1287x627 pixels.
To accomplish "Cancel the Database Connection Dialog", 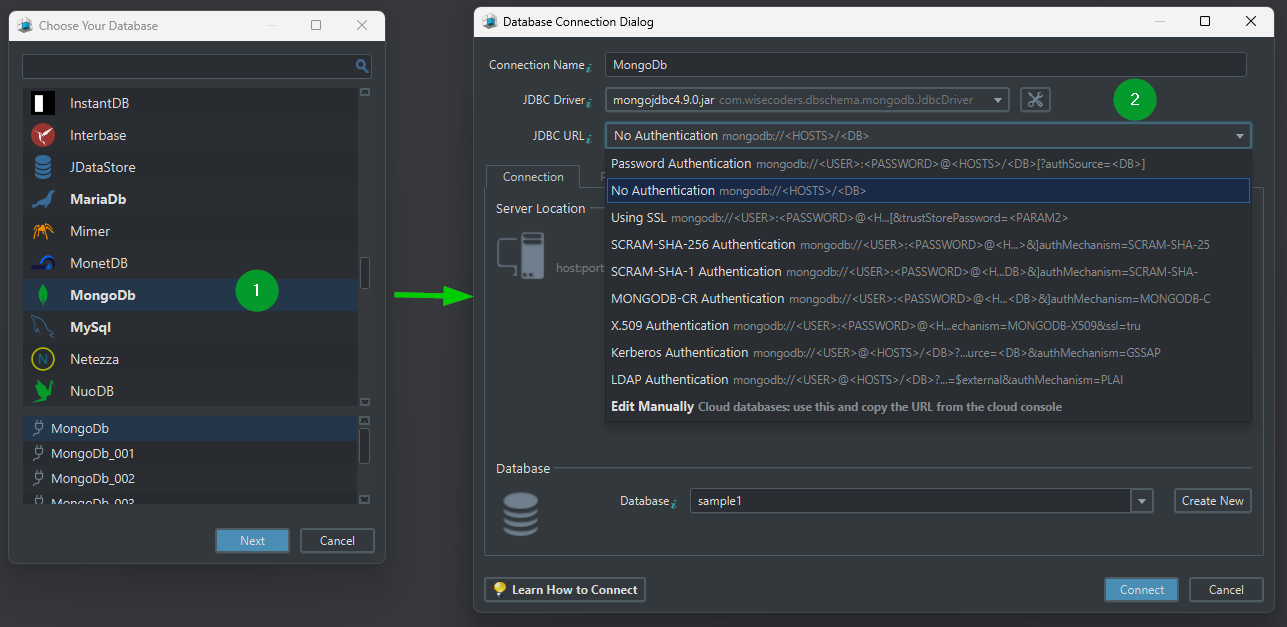I will [x=1226, y=590].
